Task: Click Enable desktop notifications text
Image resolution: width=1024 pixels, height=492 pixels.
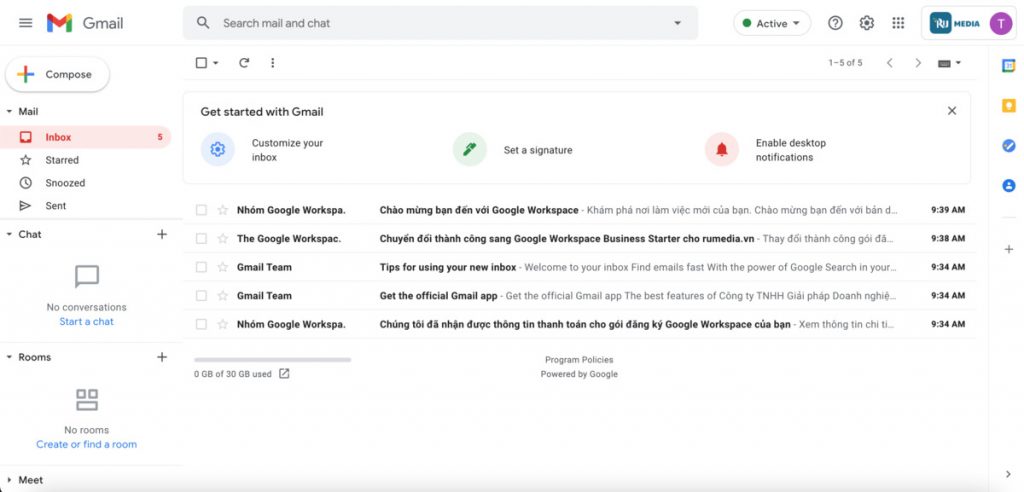Action: (x=791, y=150)
